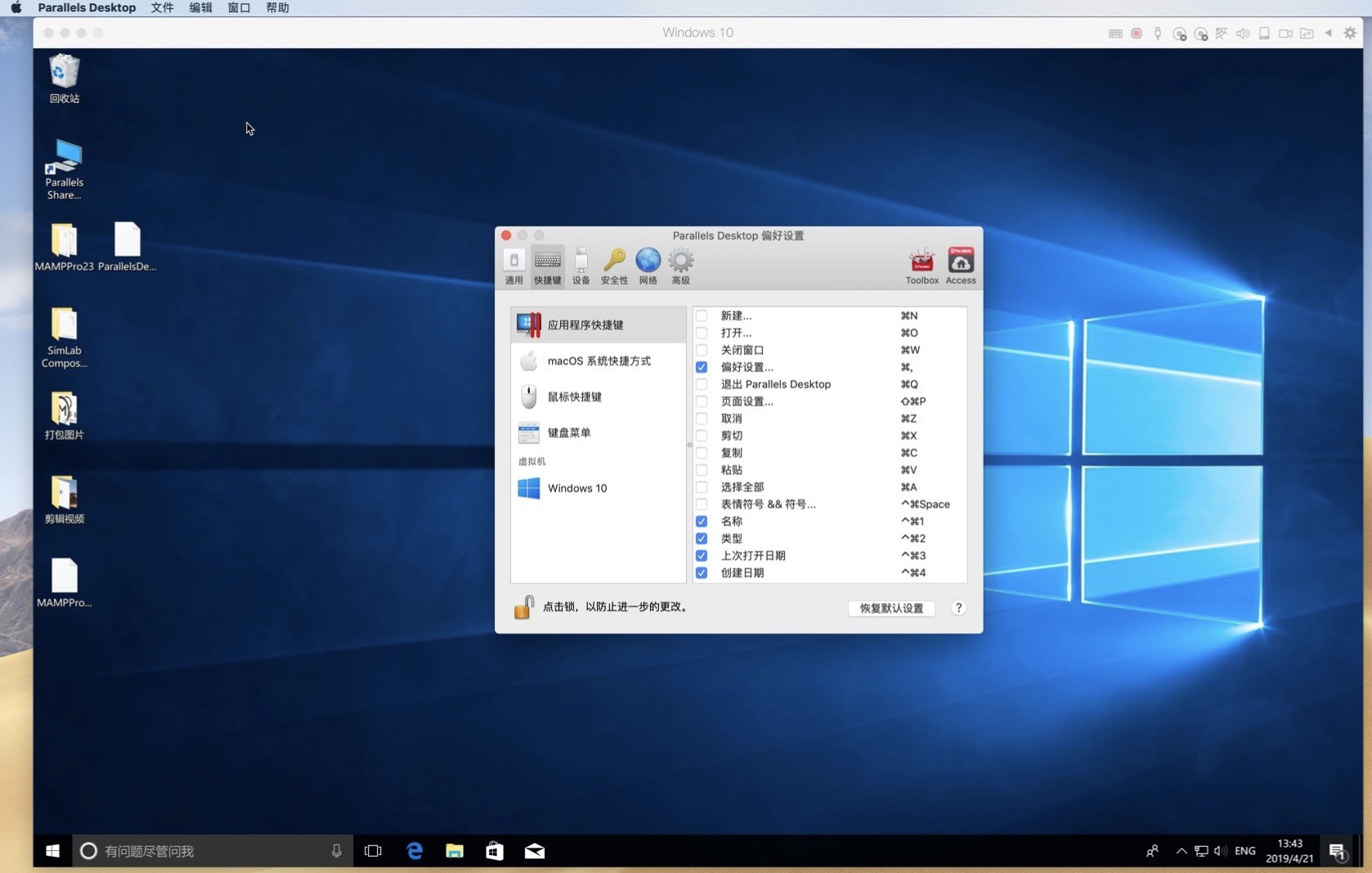
Task: Open help with the question mark button
Action: pyautogui.click(x=958, y=608)
